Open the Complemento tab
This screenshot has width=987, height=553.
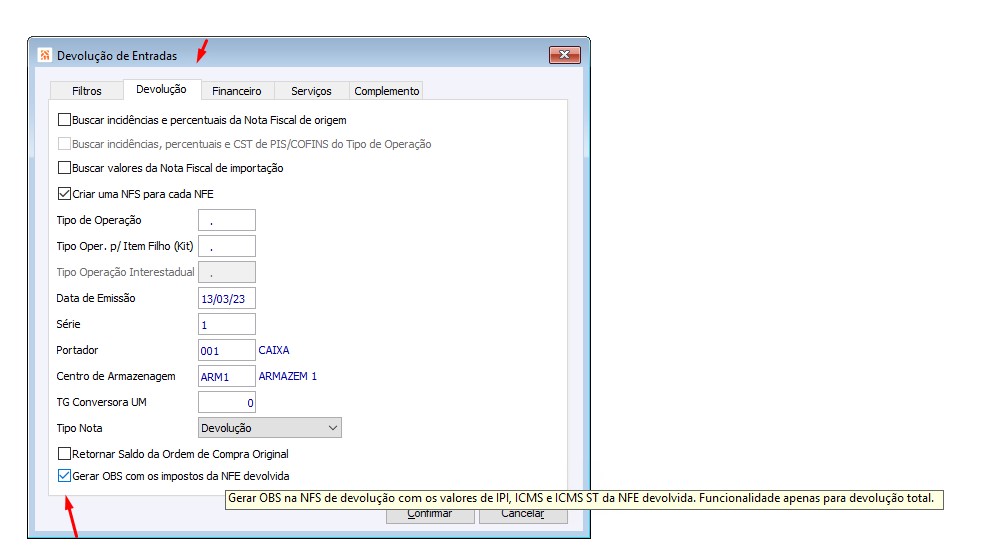tap(386, 91)
